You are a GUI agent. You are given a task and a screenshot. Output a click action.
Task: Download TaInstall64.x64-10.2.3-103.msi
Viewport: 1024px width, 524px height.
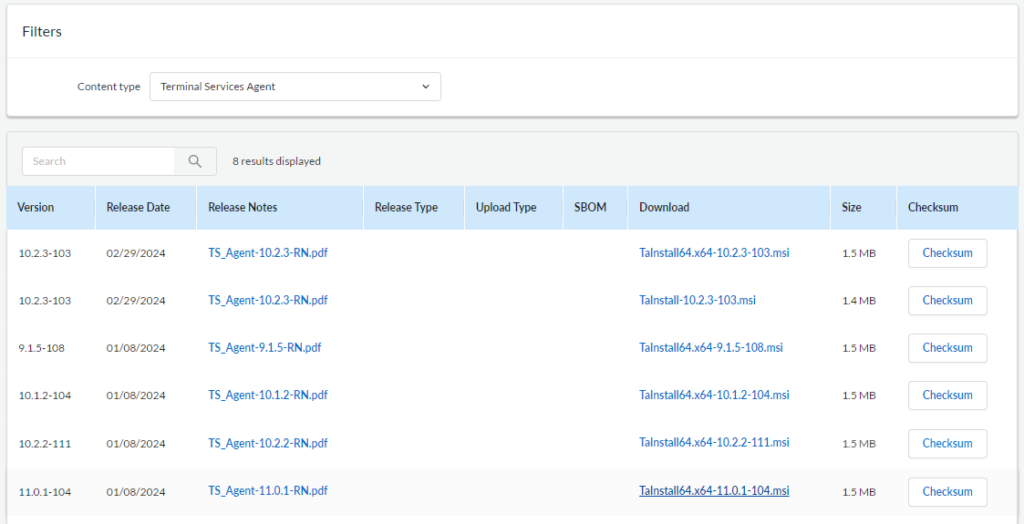coord(714,253)
